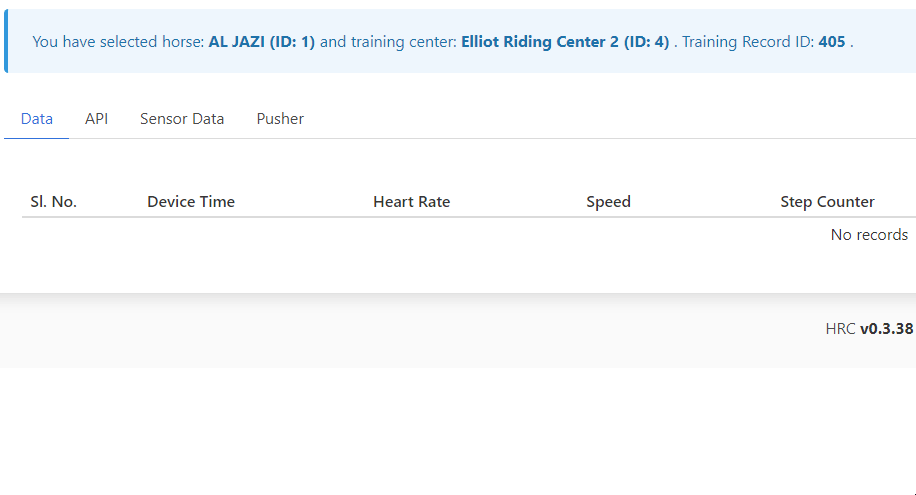Open the API tab

tap(96, 119)
